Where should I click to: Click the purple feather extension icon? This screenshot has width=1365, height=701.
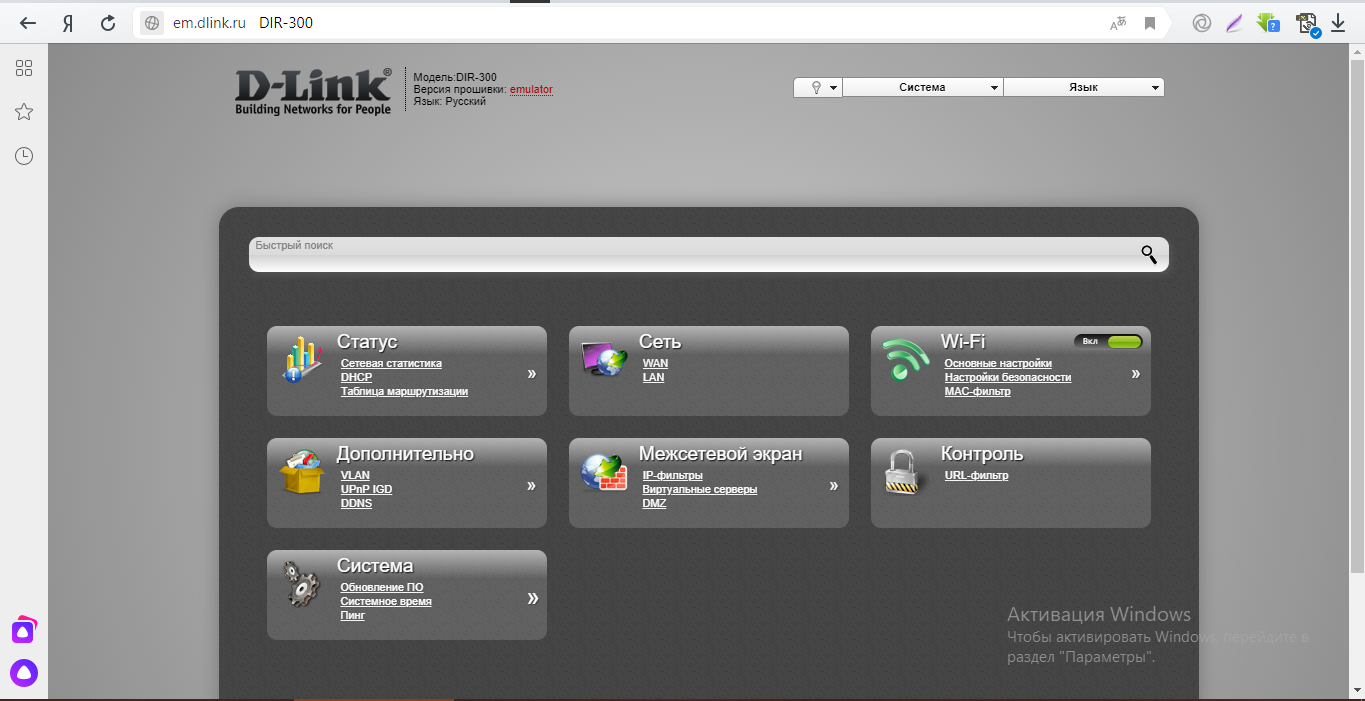1235,23
